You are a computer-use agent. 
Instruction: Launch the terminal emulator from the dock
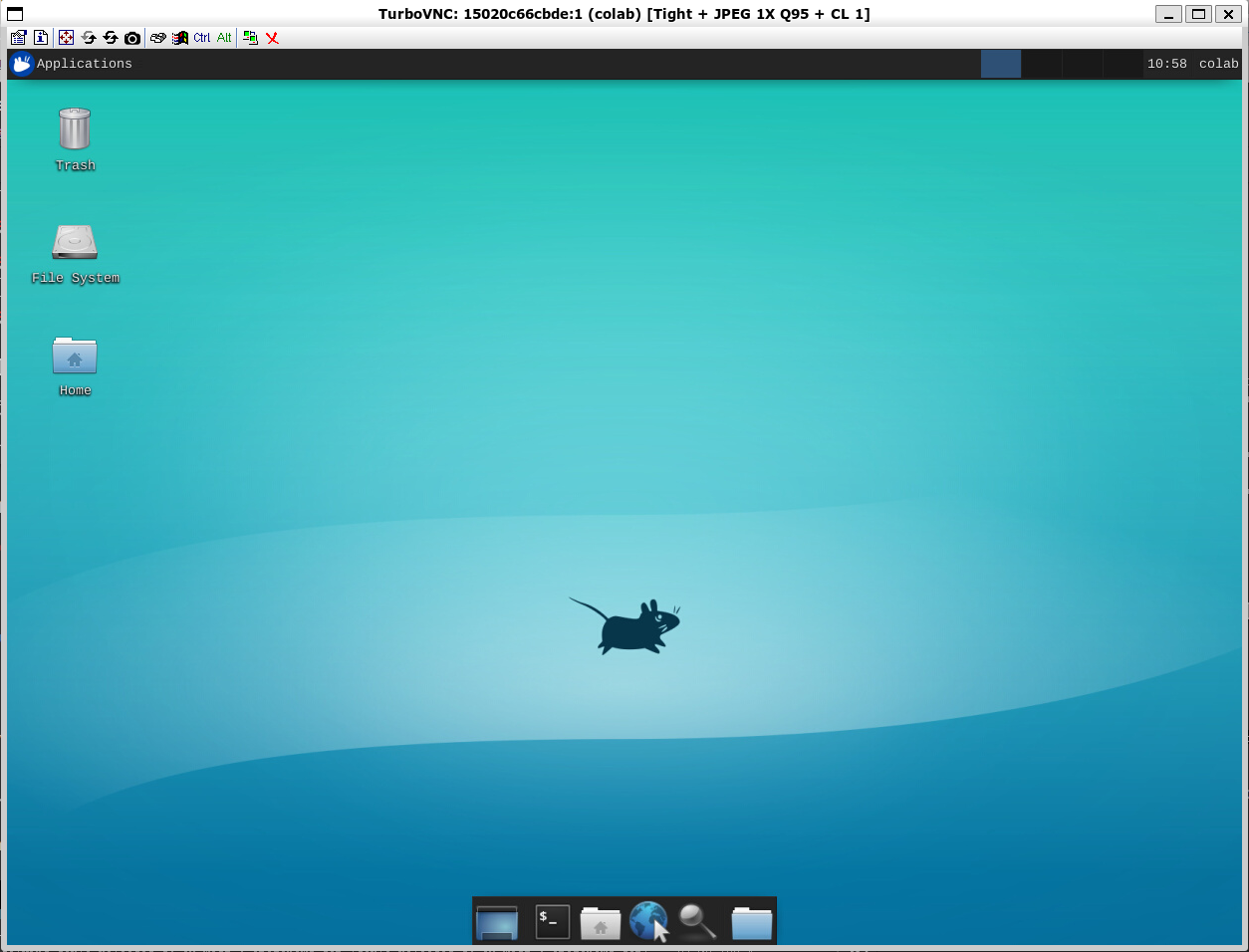[553, 922]
